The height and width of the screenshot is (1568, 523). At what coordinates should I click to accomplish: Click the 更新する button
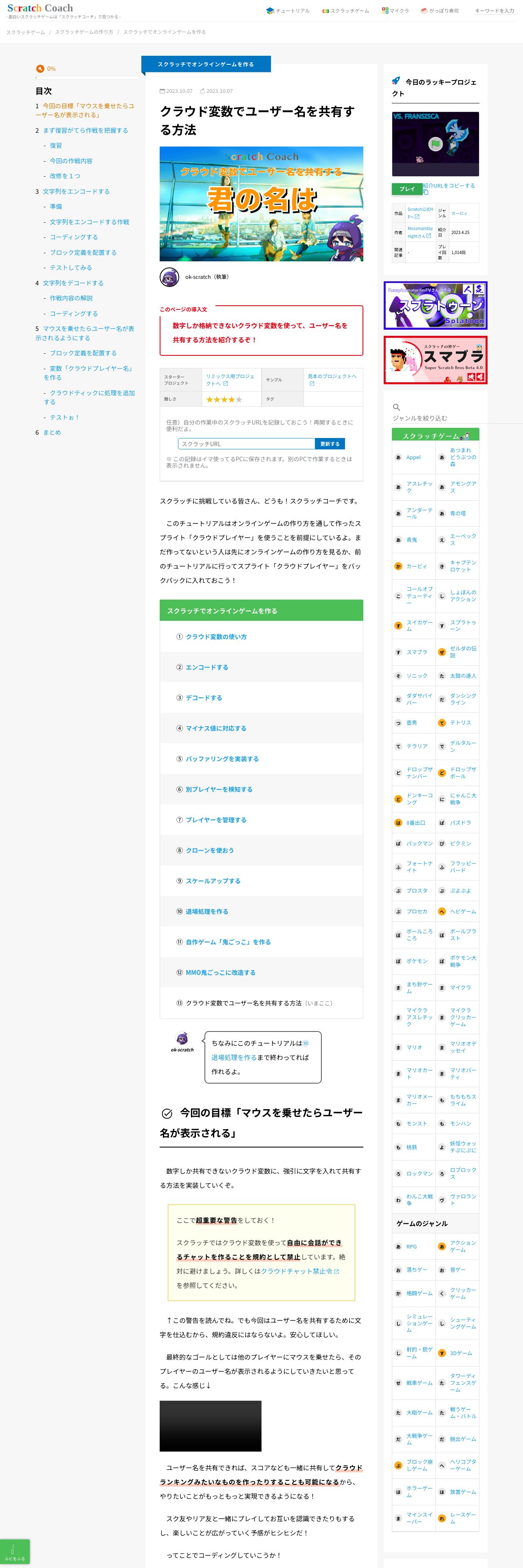click(x=330, y=444)
